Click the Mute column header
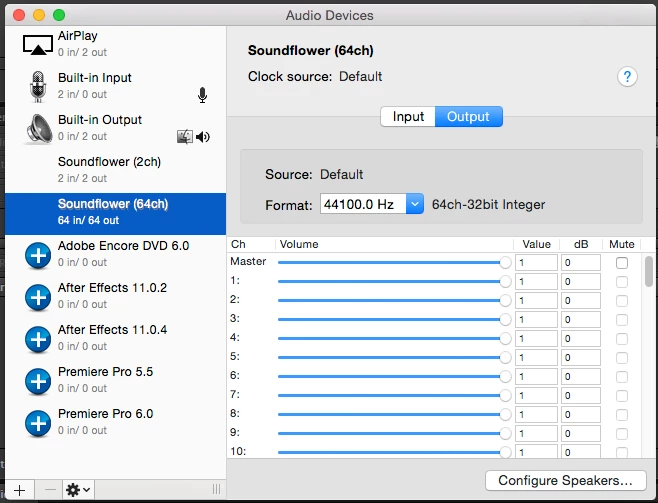Screen dimensions: 658x503 (621, 244)
